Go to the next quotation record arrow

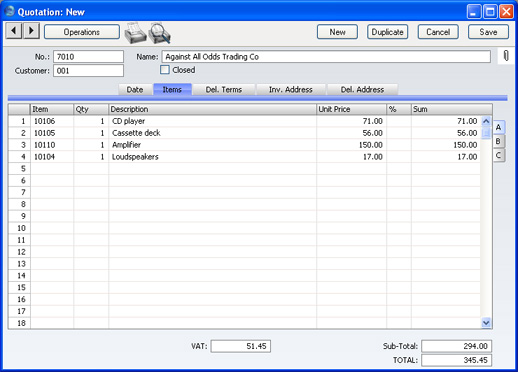[x=31, y=31]
